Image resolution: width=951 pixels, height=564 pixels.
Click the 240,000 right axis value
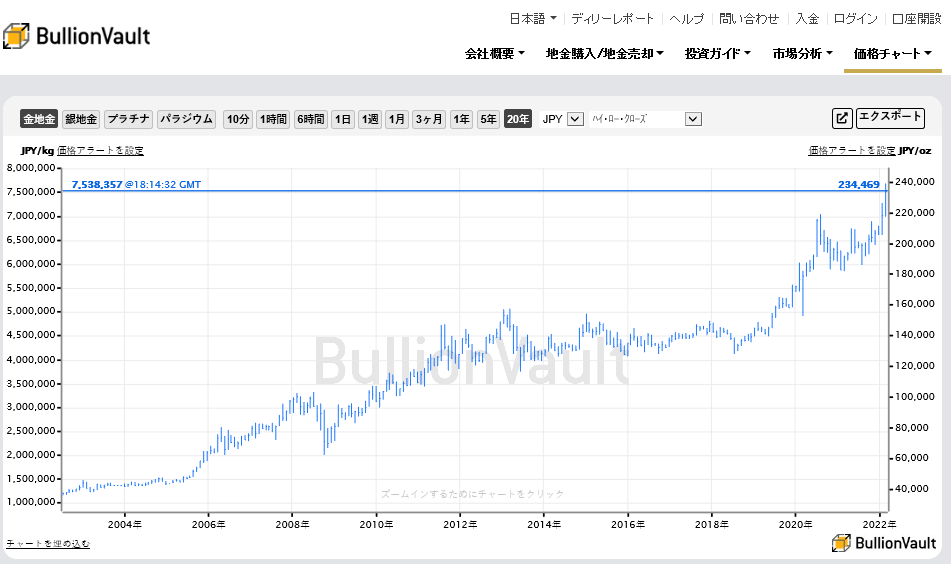coord(915,181)
